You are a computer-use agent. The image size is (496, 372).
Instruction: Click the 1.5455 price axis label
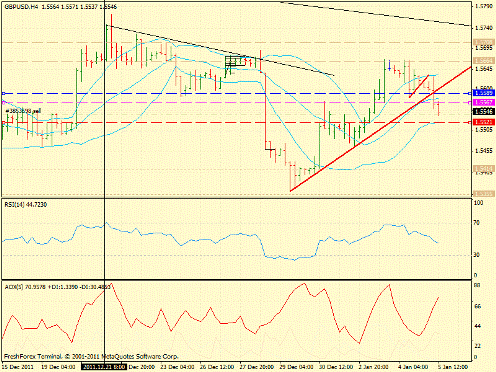(484, 151)
